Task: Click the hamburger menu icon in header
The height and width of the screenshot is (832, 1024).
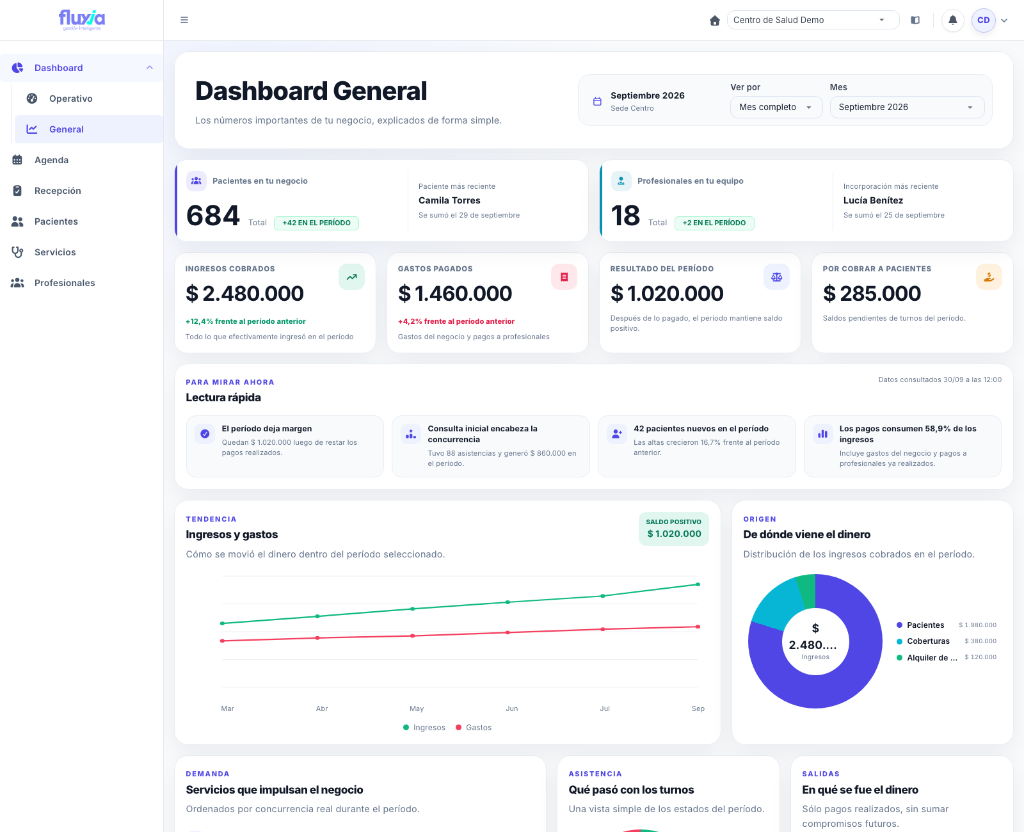Action: 184,20
